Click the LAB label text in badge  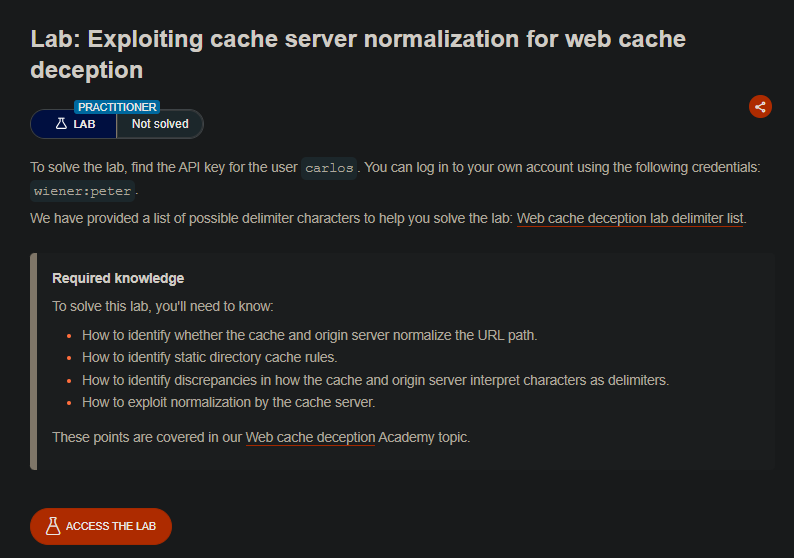click(x=84, y=124)
